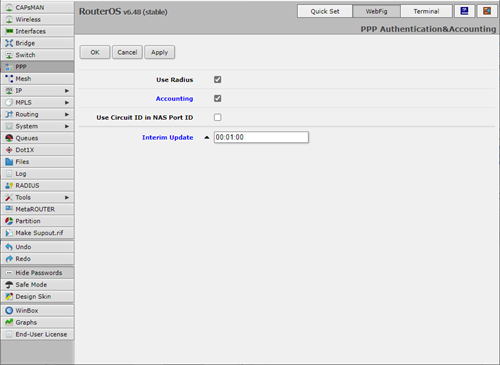
Task: Click the End-User License icon
Action: tap(9, 334)
